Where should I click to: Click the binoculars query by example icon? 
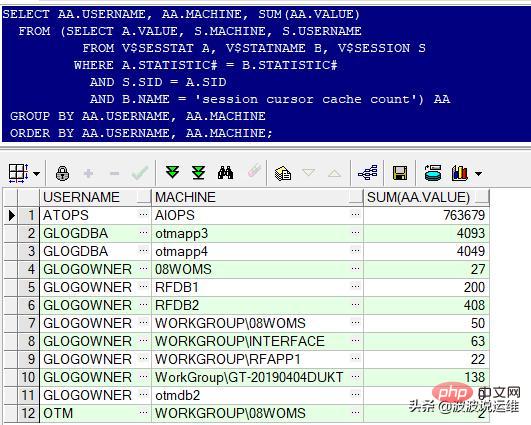pos(225,173)
